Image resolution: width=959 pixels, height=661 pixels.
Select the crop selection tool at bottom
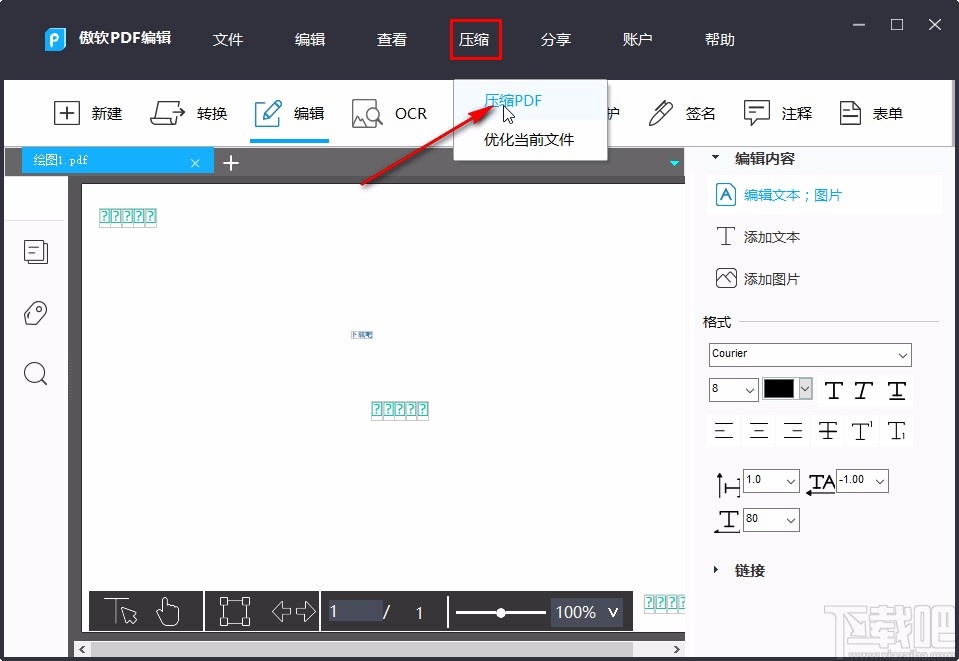pyautogui.click(x=234, y=610)
